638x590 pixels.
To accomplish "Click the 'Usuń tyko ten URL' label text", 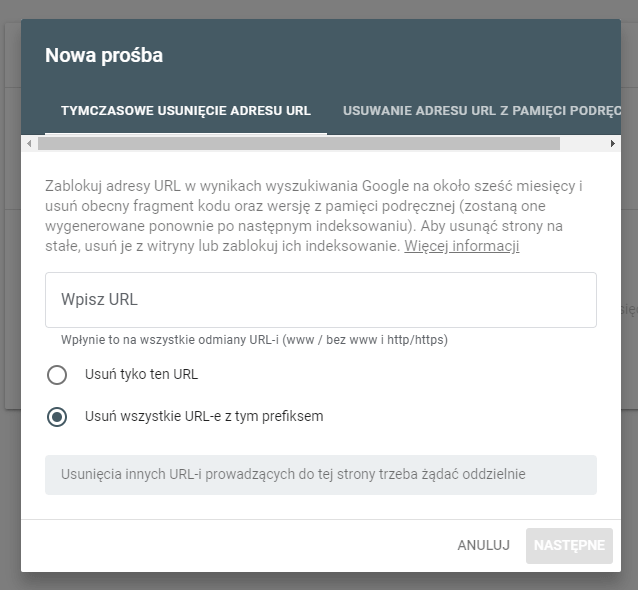I will (x=141, y=375).
